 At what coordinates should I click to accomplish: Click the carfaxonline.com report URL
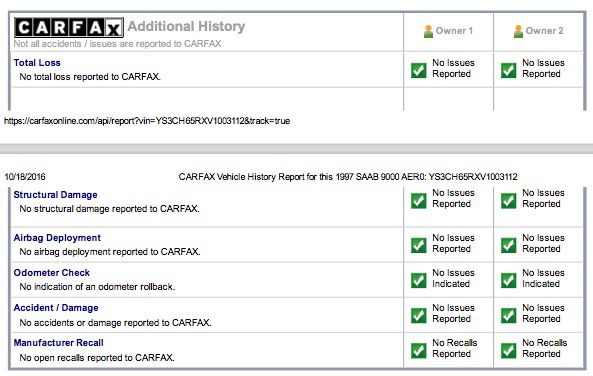pyautogui.click(x=147, y=121)
